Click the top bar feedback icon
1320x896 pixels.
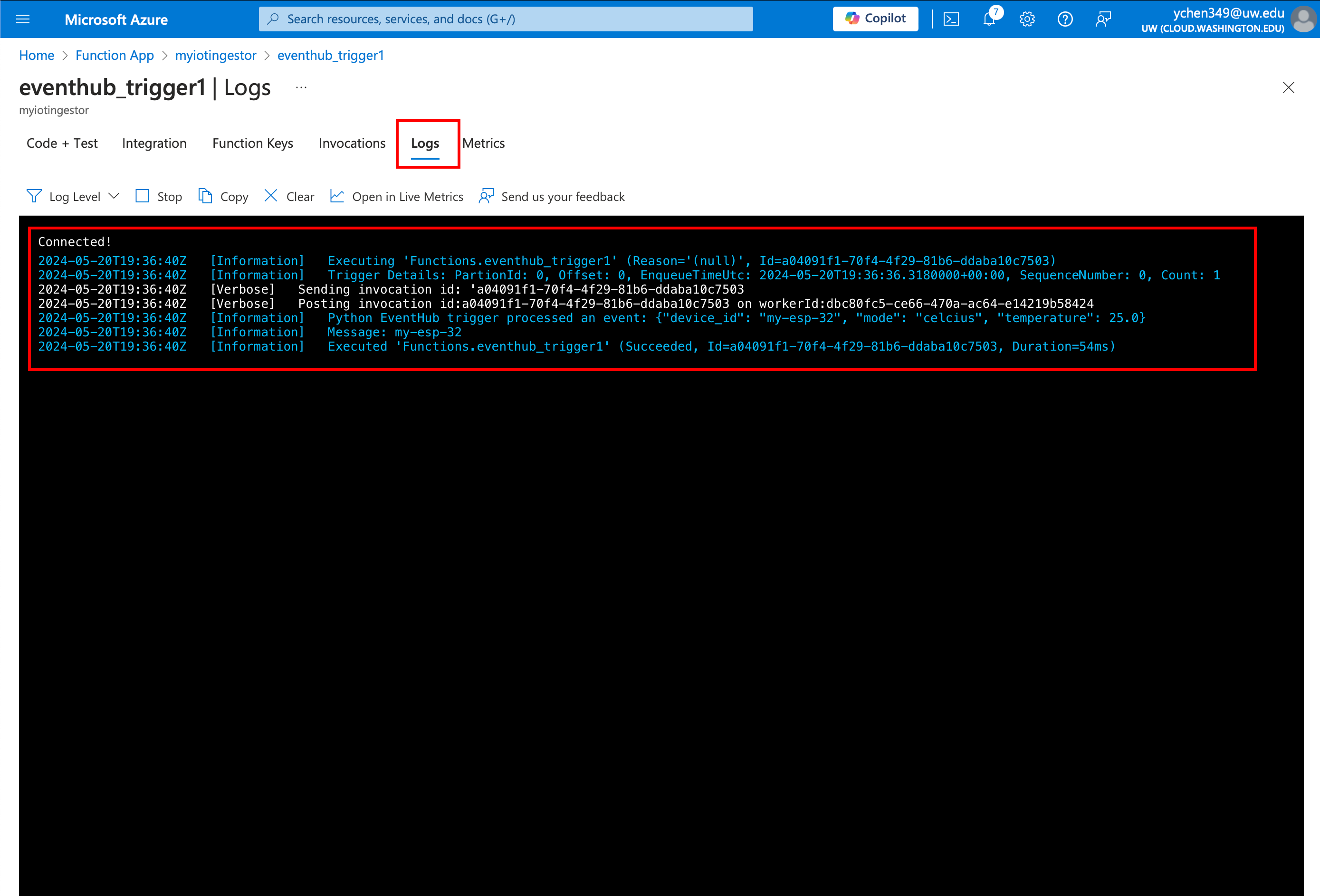(1102, 19)
